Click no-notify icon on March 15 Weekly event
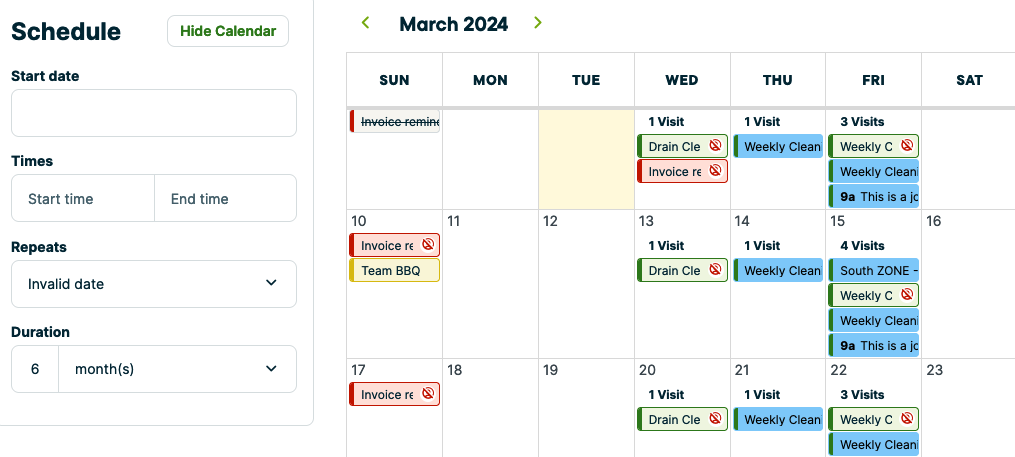Image resolution: width=1015 pixels, height=457 pixels. [906, 295]
